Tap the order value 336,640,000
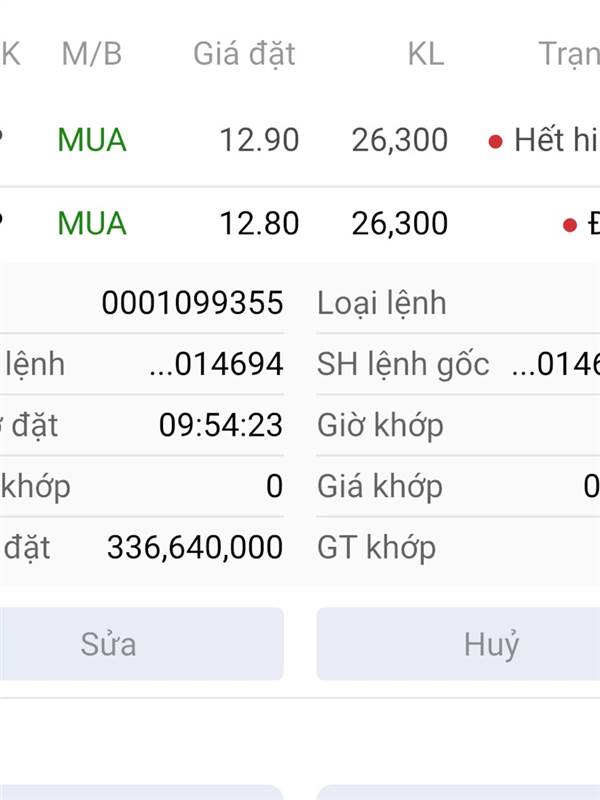 pyautogui.click(x=194, y=548)
